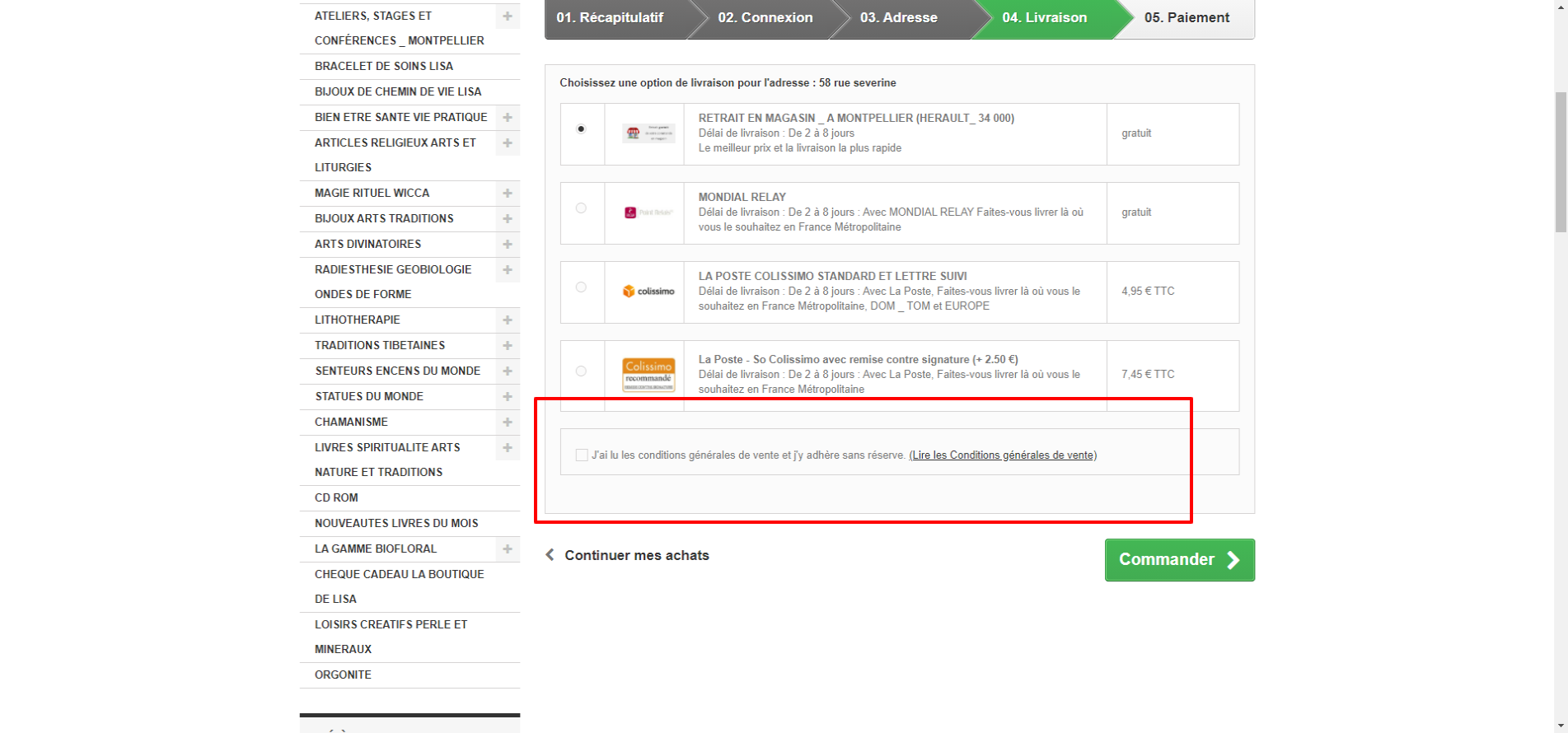The width and height of the screenshot is (1568, 733).
Task: Expand the Statues du Monde category
Action: tap(508, 397)
